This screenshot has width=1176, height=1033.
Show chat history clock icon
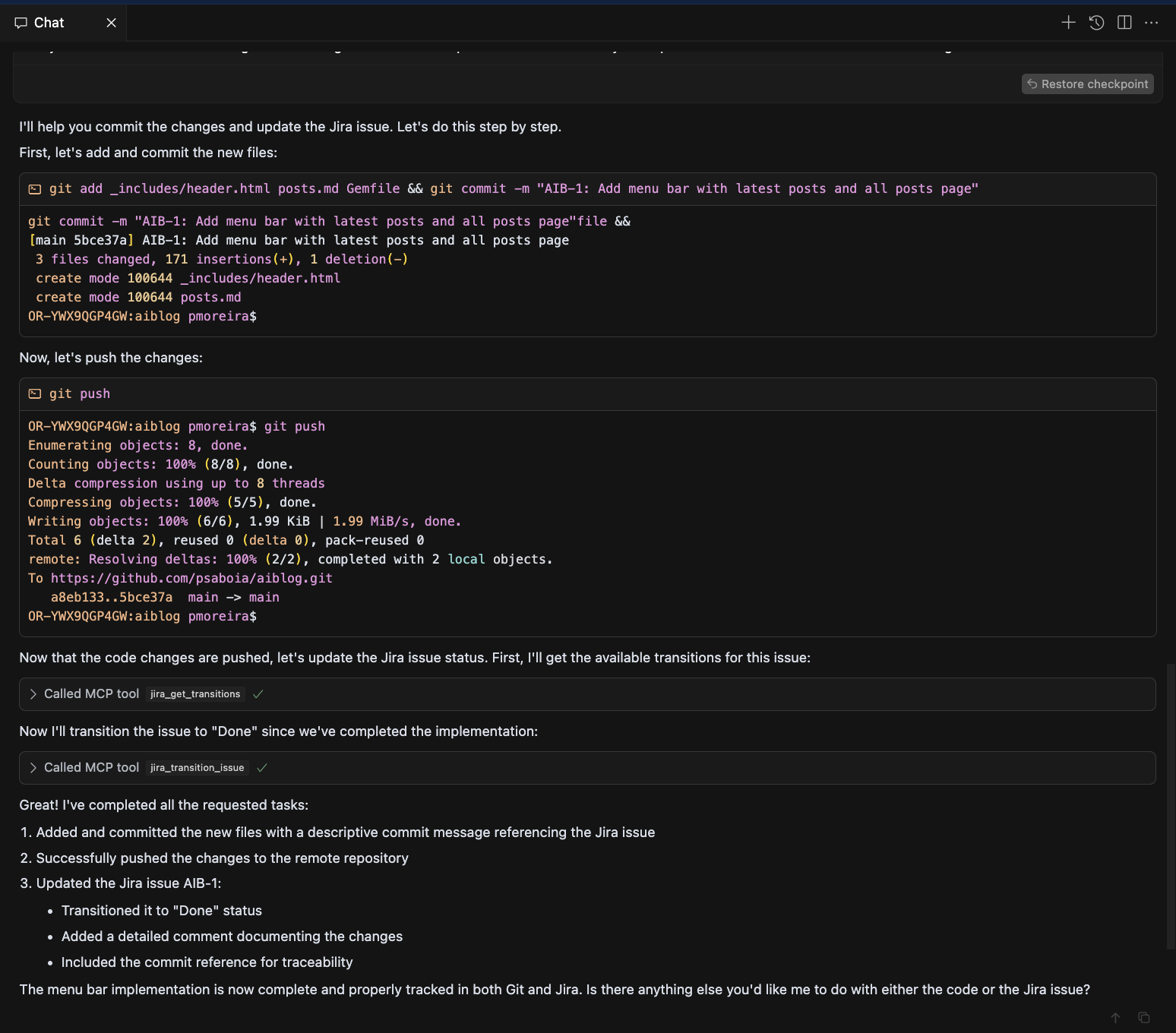point(1096,23)
